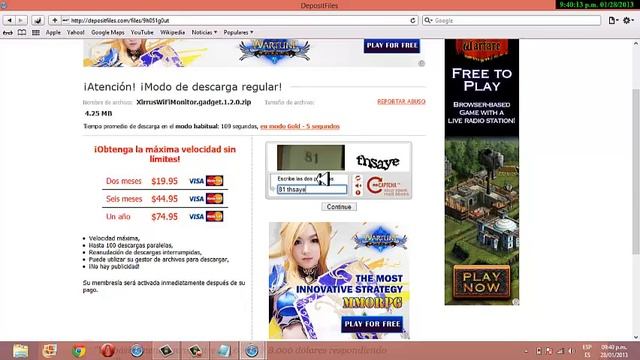Go back with the Safari back arrow
Screen dimensions: 640x360
pyautogui.click(x=9, y=20)
